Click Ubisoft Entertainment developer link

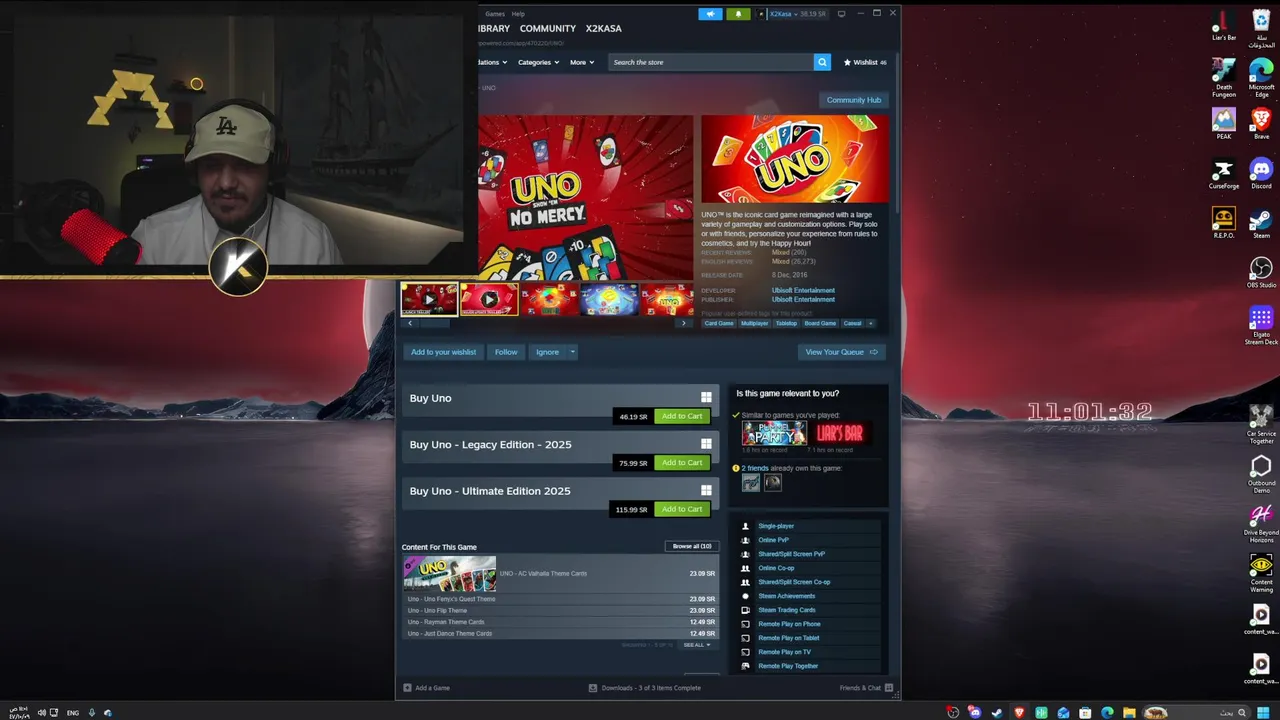click(803, 290)
